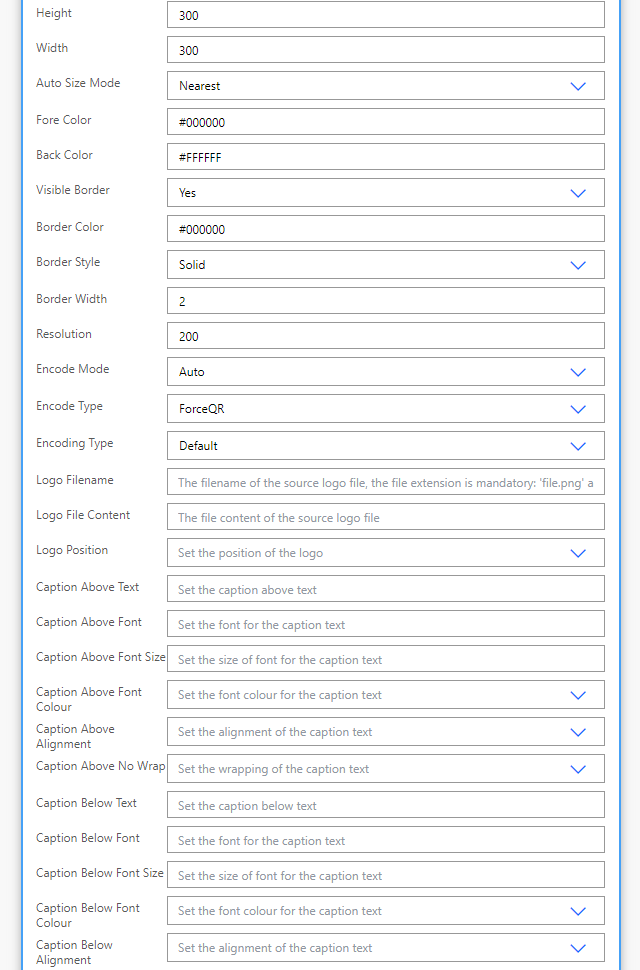The height and width of the screenshot is (970, 640).
Task: Expand the Caption Below Alignment dropdown
Action: (x=578, y=947)
